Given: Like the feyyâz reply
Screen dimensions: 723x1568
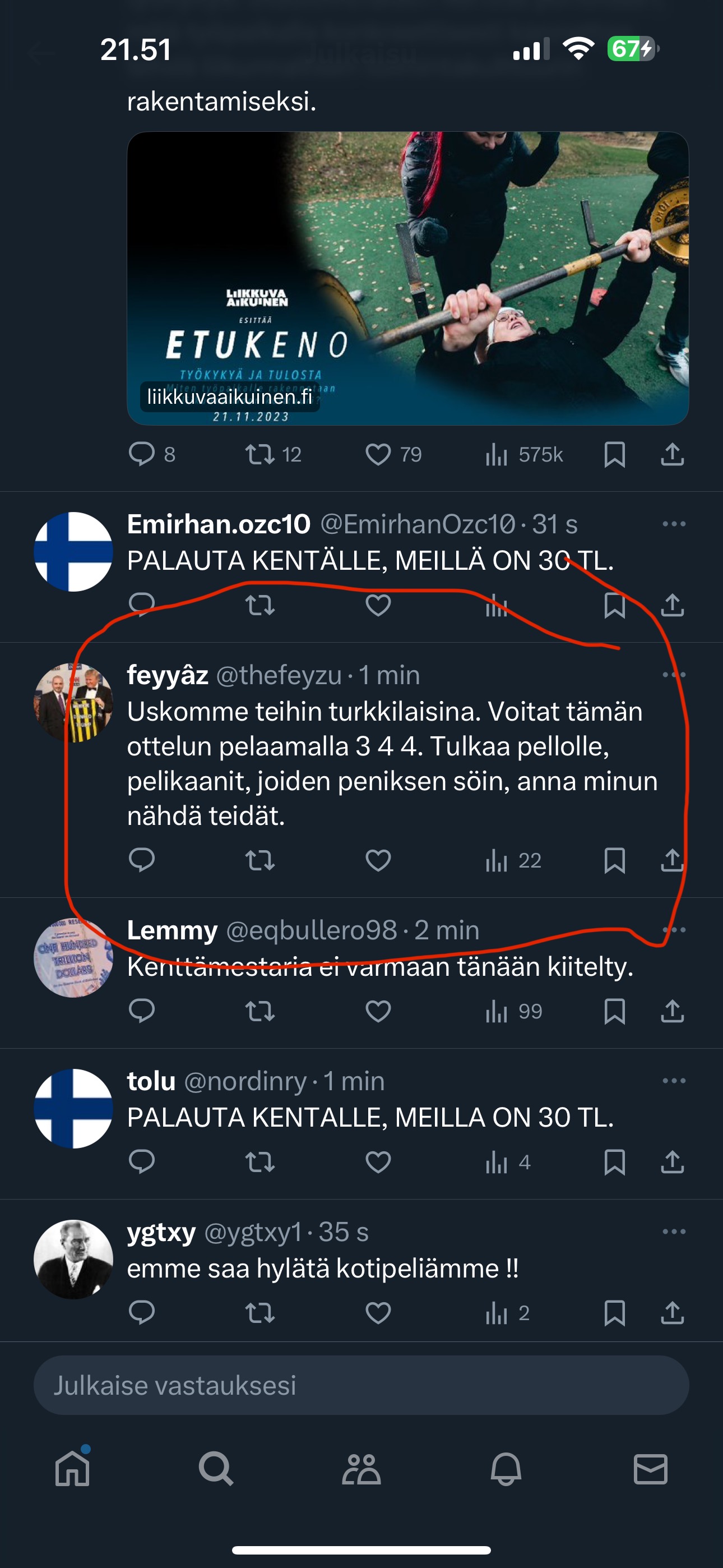Looking at the screenshot, I should (378, 860).
